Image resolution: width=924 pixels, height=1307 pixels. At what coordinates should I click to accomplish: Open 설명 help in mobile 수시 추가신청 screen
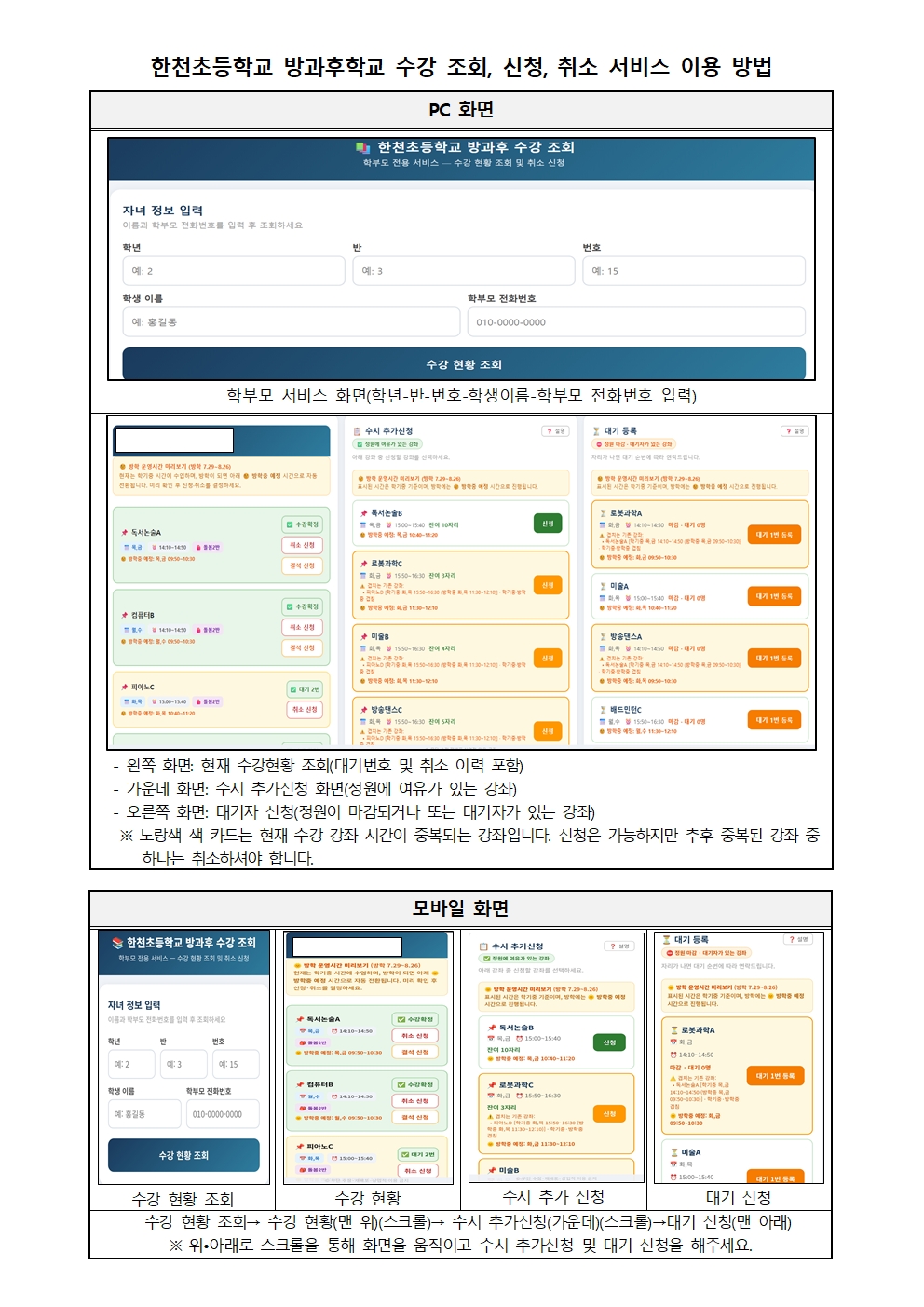click(619, 946)
